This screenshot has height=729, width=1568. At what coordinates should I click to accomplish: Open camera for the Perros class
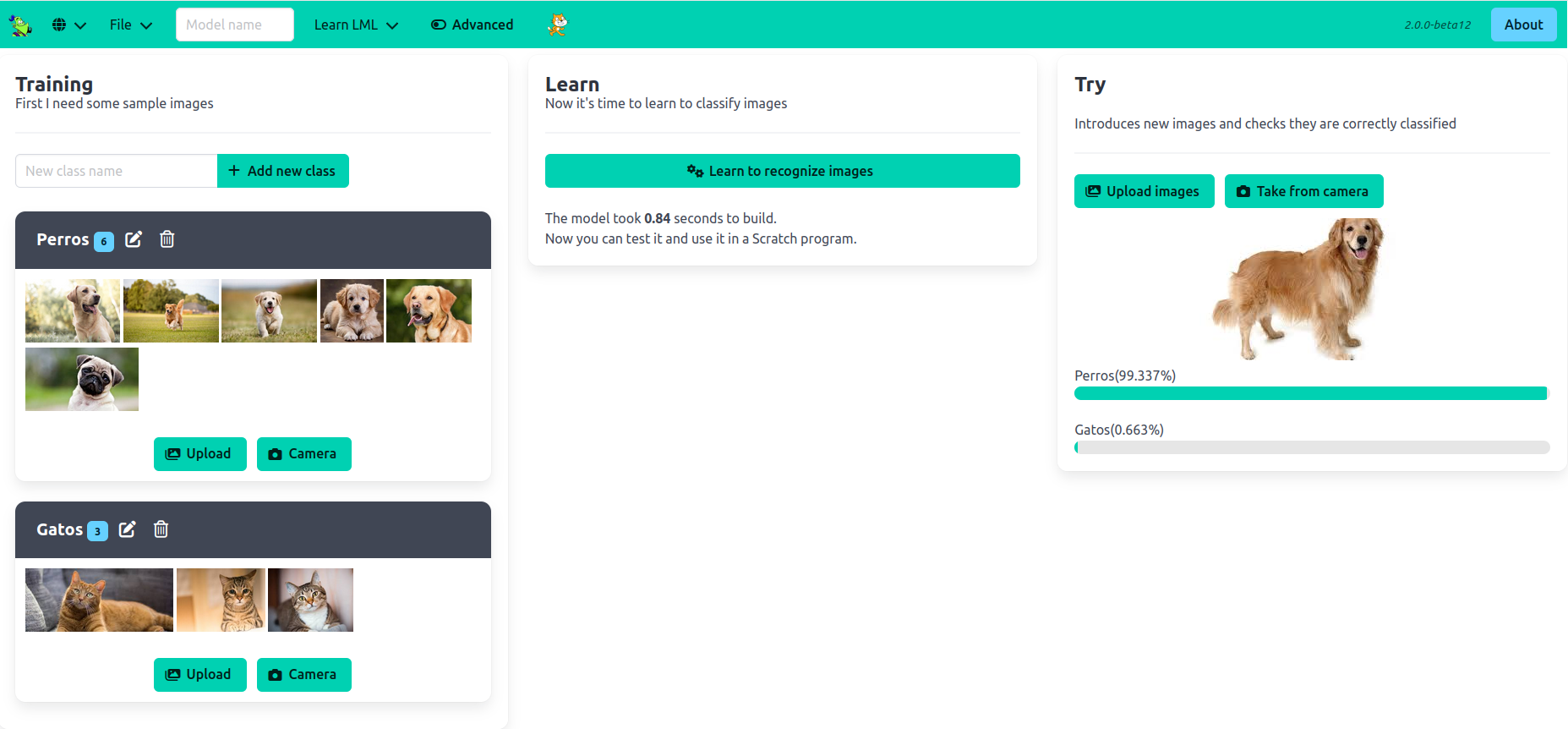point(303,454)
